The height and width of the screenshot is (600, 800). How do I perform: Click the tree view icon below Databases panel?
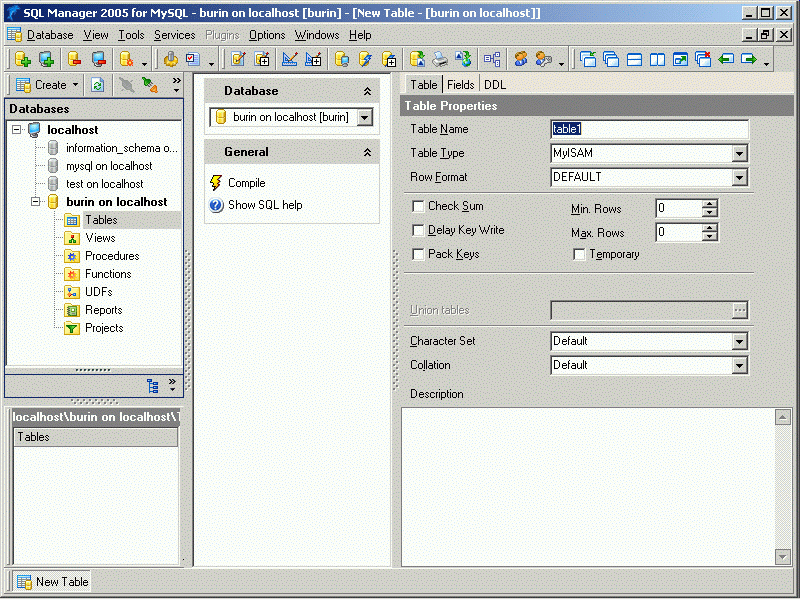coord(152,386)
